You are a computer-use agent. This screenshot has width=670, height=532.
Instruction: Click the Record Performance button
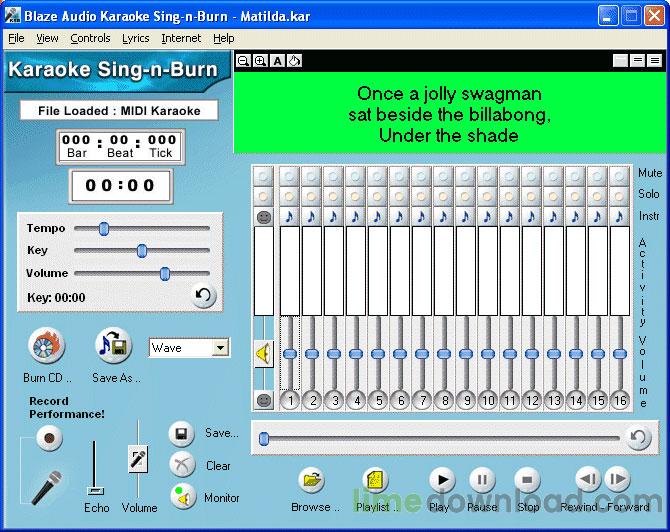click(48, 438)
